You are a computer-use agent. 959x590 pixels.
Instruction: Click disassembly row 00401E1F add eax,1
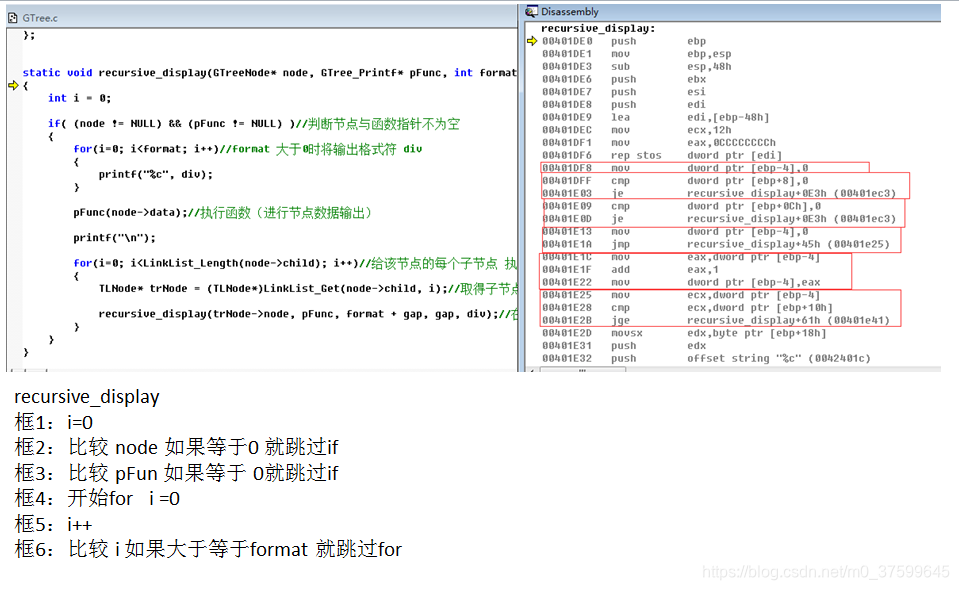[x=631, y=270]
